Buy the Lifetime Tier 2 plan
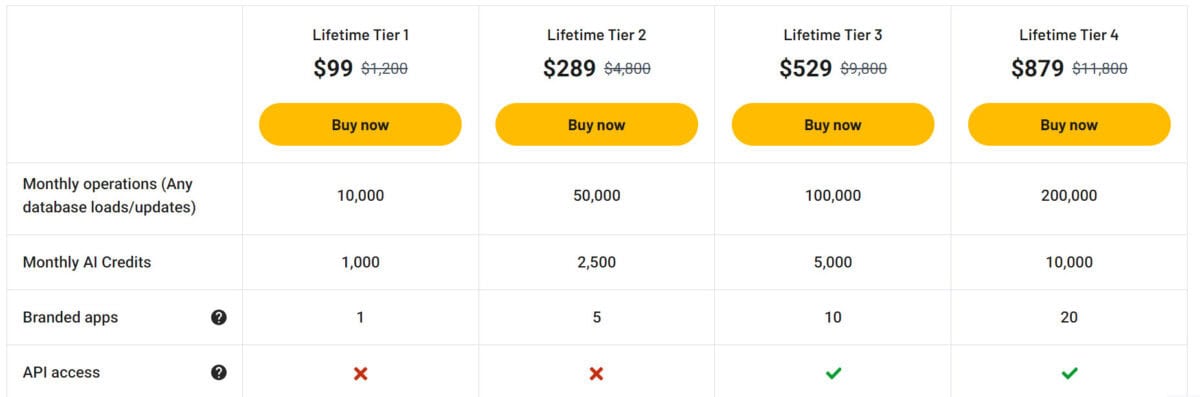The width and height of the screenshot is (1200, 397). (x=597, y=125)
